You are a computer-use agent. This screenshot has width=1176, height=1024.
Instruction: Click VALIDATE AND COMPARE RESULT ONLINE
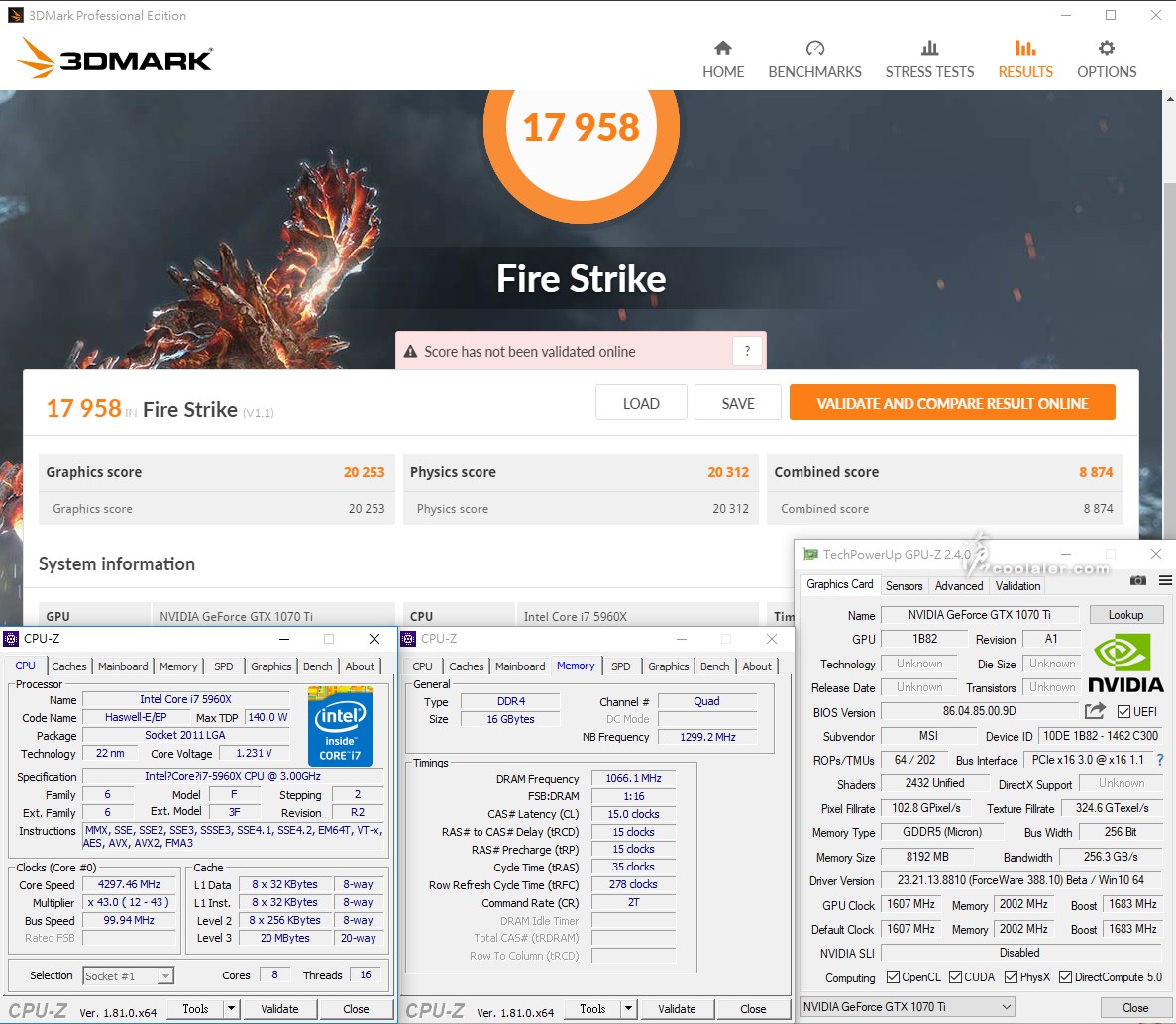tap(952, 403)
